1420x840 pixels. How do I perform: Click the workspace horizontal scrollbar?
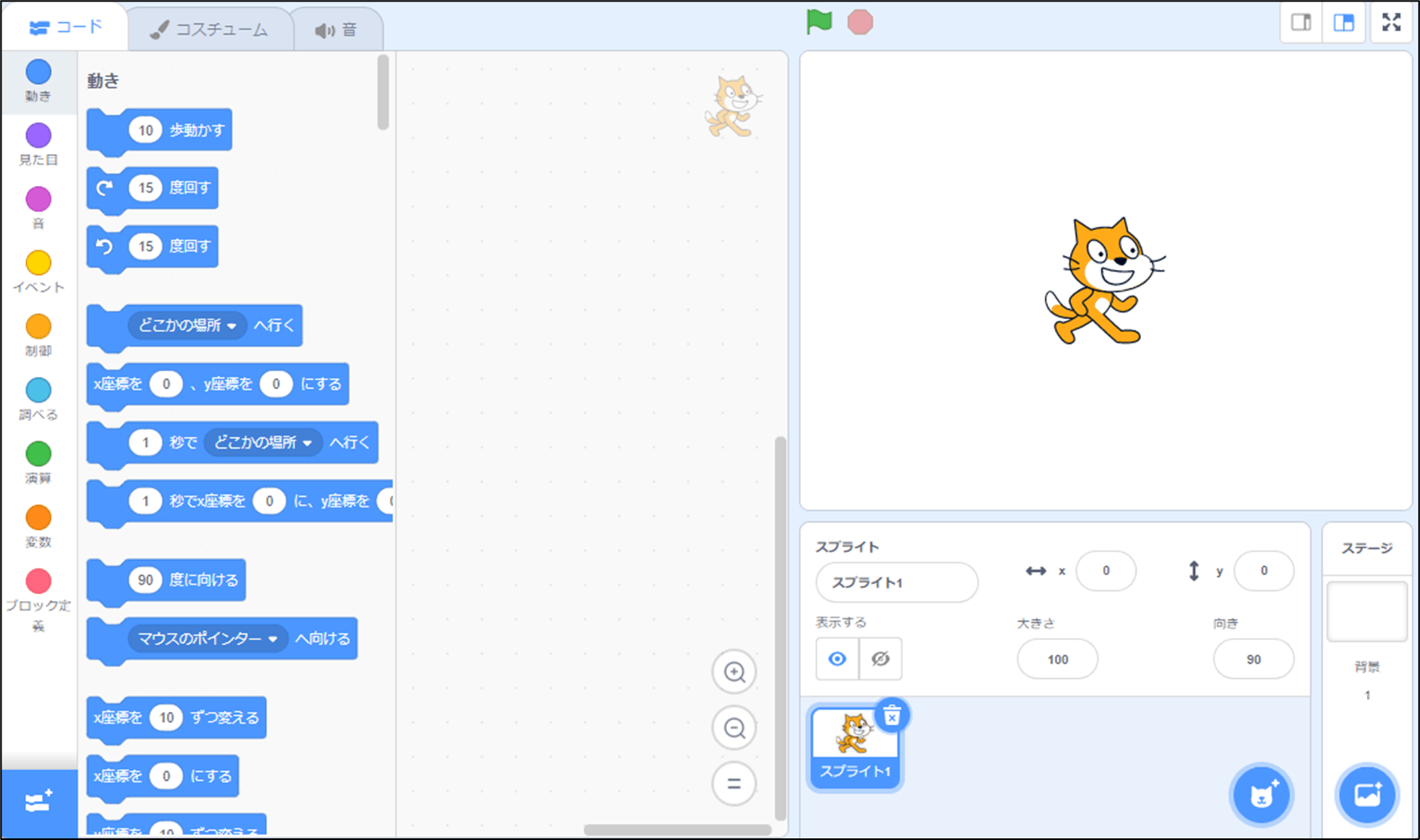pos(678,830)
